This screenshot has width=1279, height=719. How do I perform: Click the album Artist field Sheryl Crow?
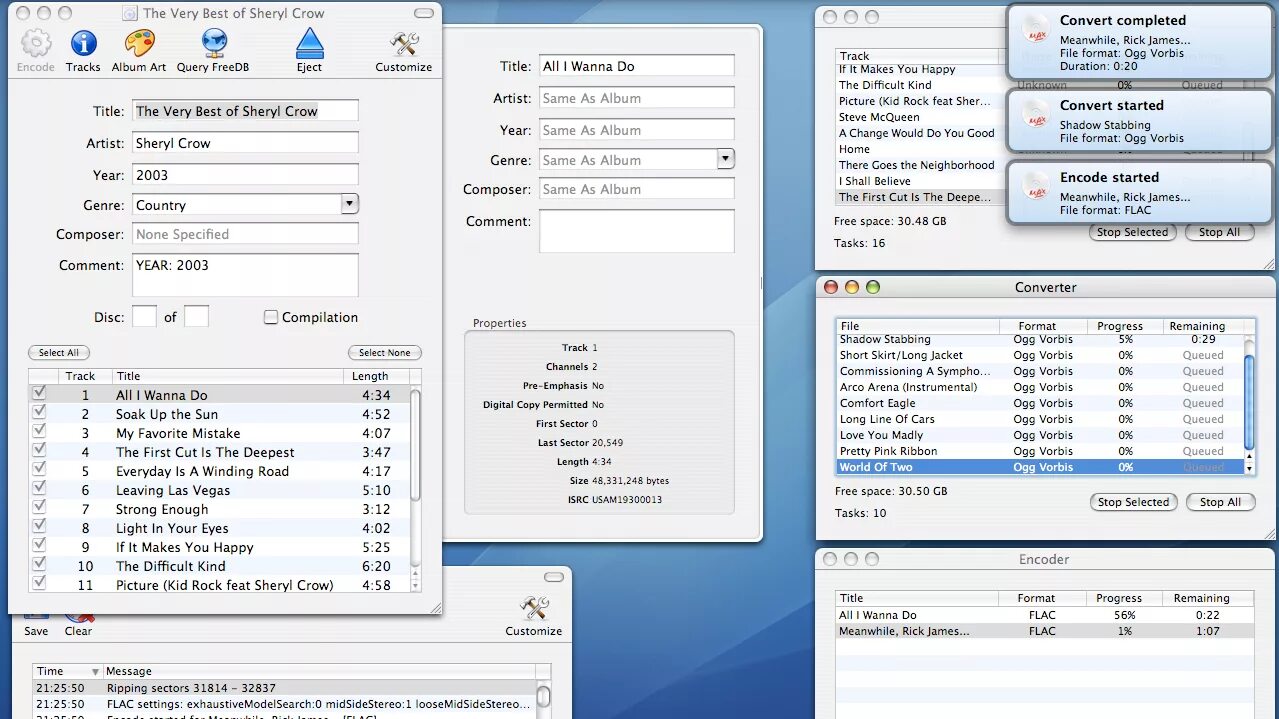tap(246, 143)
